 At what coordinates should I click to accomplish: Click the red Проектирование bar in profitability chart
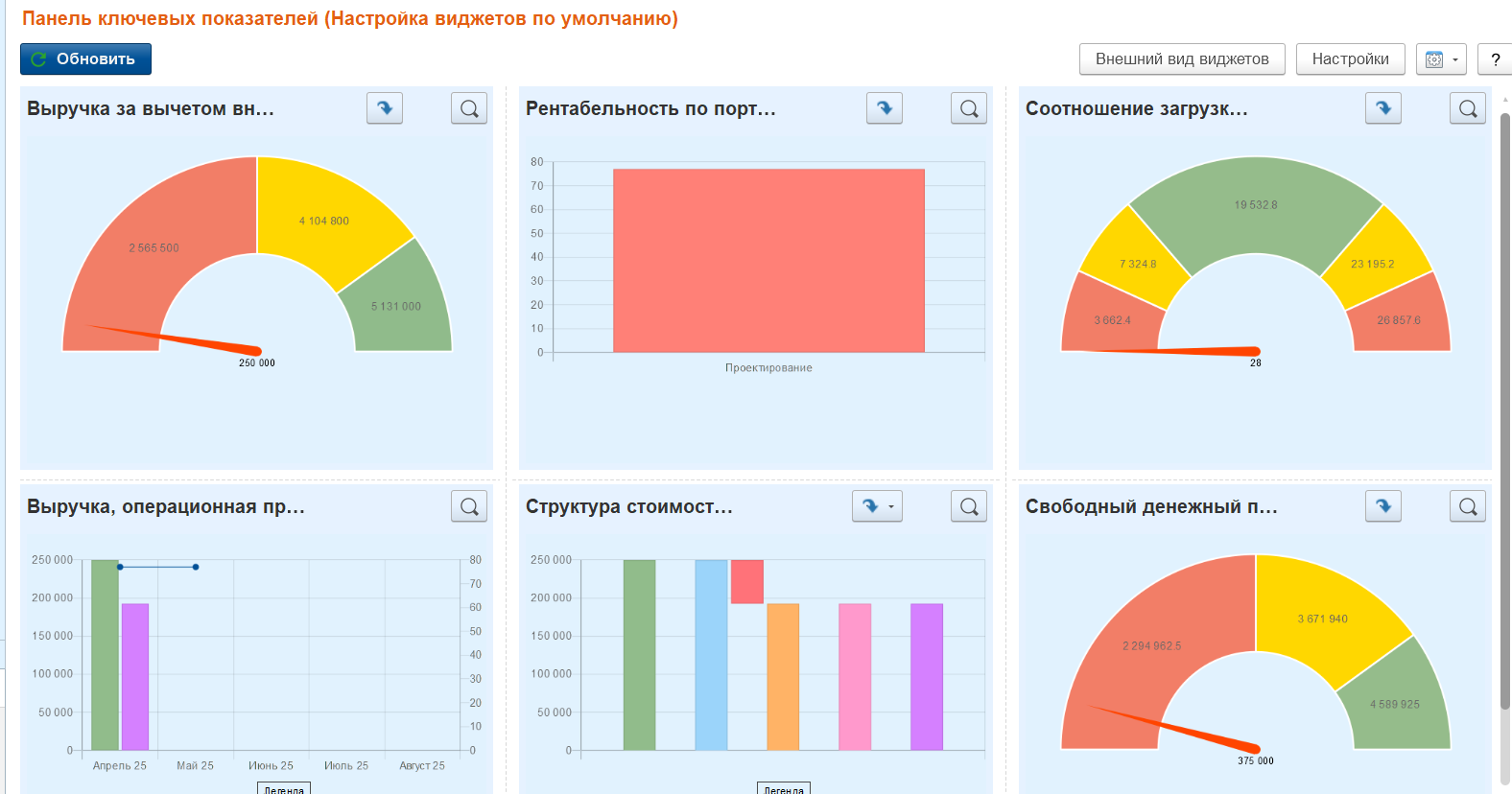[x=768, y=261]
